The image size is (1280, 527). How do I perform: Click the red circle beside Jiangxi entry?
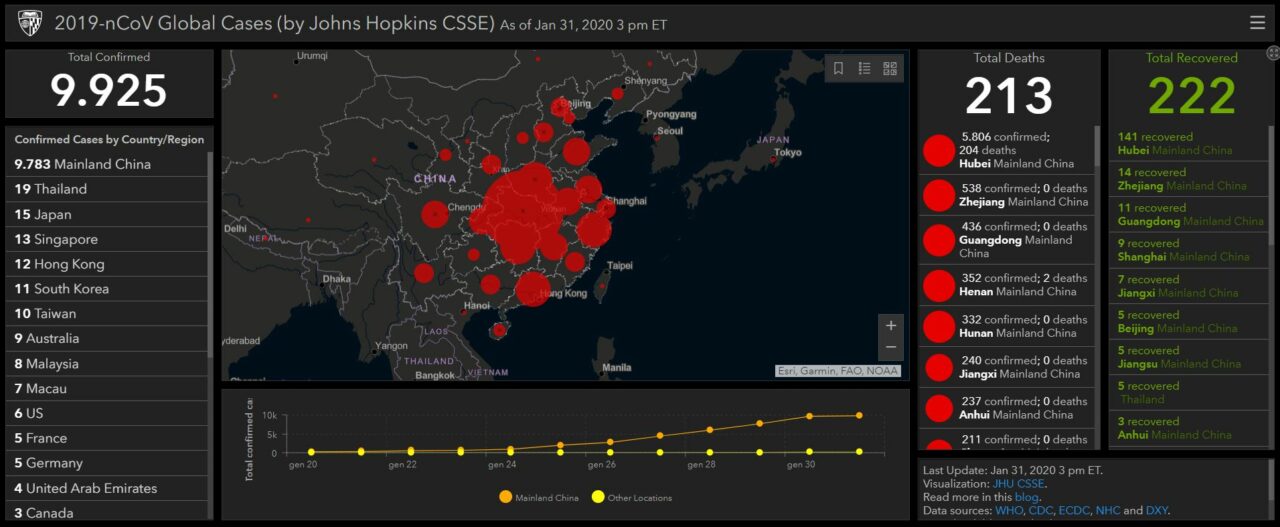click(939, 367)
